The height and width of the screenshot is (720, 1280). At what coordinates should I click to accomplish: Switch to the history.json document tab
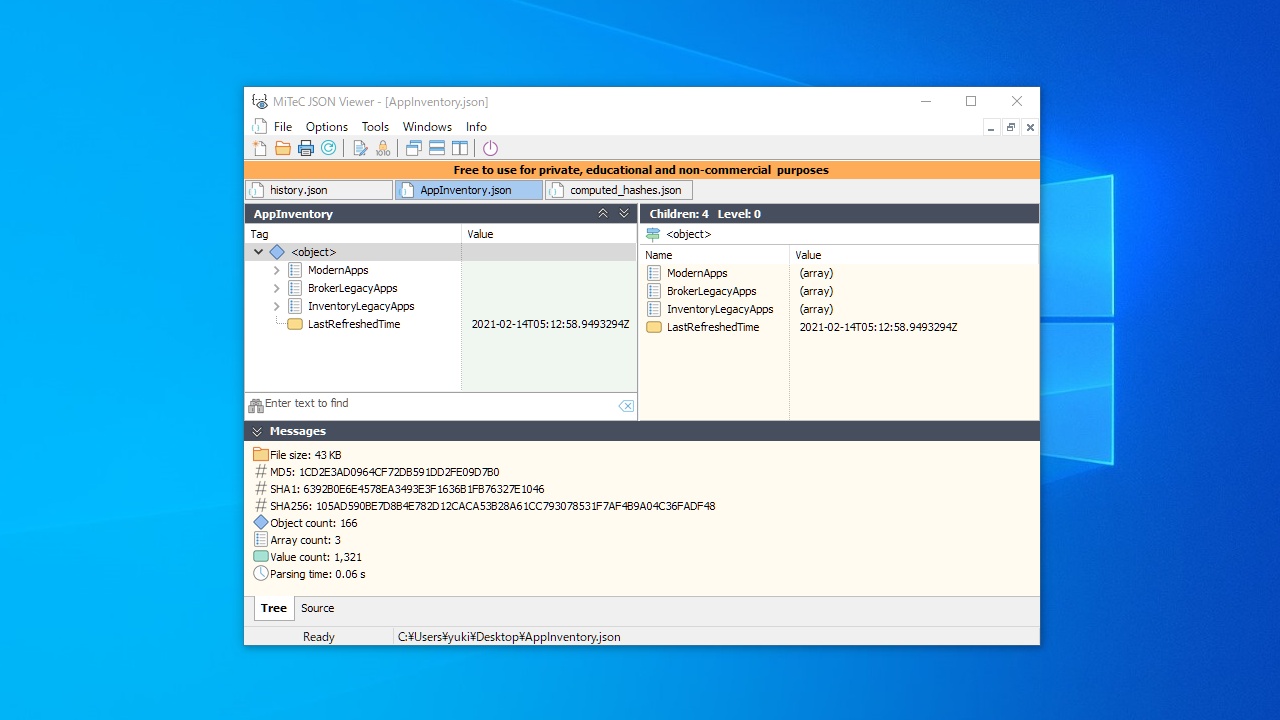point(319,190)
